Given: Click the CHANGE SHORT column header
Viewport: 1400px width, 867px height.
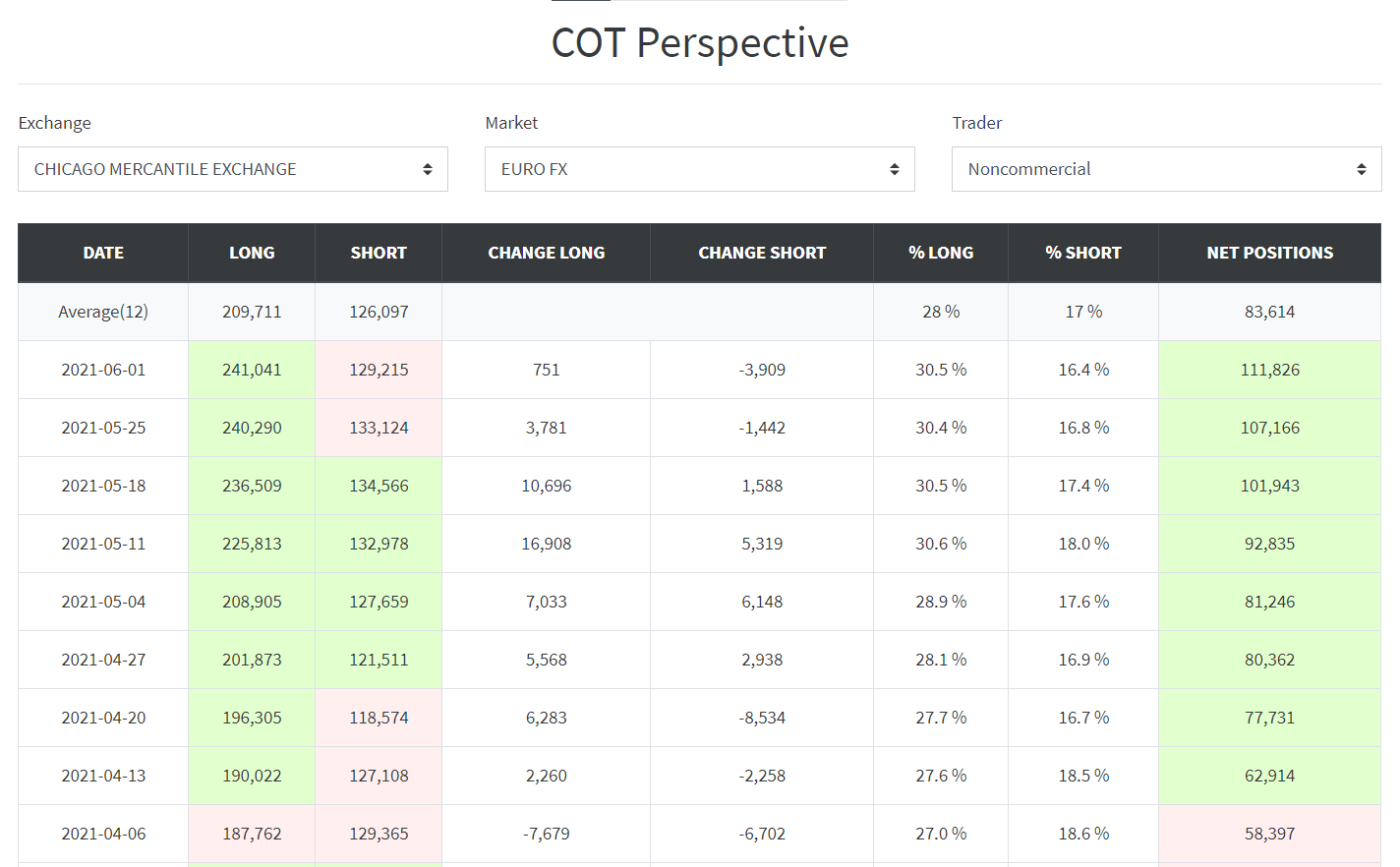Looking at the screenshot, I should (x=762, y=253).
